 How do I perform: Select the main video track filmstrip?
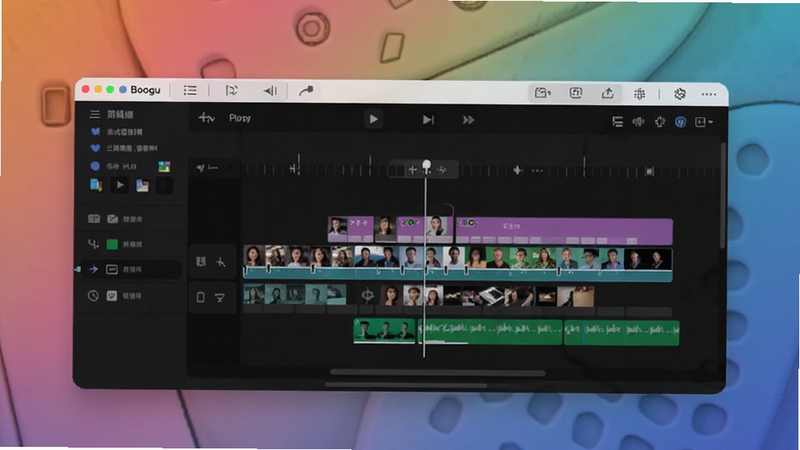[x=458, y=263]
